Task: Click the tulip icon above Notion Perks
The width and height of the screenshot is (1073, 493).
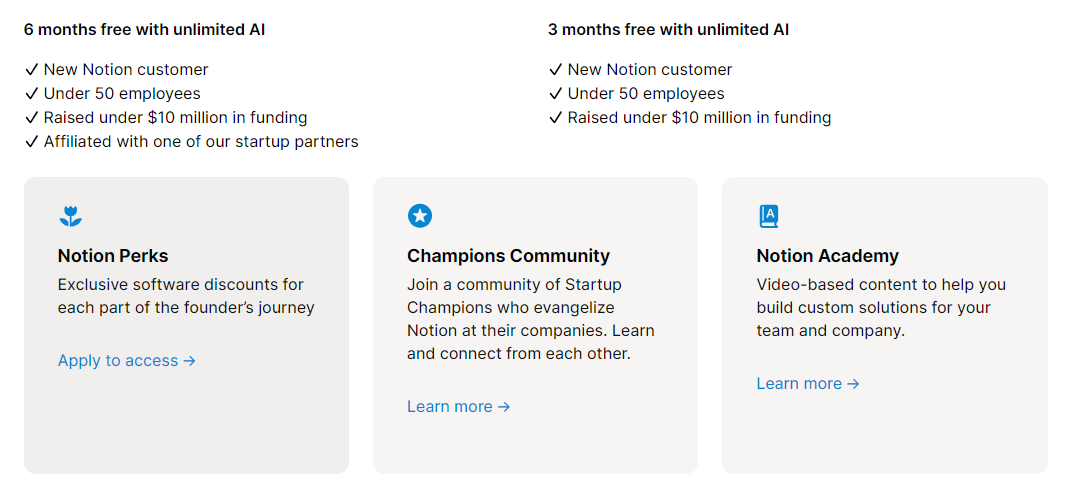Action: (70, 216)
